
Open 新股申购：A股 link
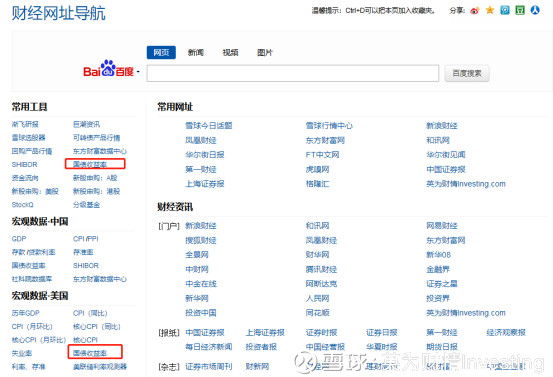[95, 178]
